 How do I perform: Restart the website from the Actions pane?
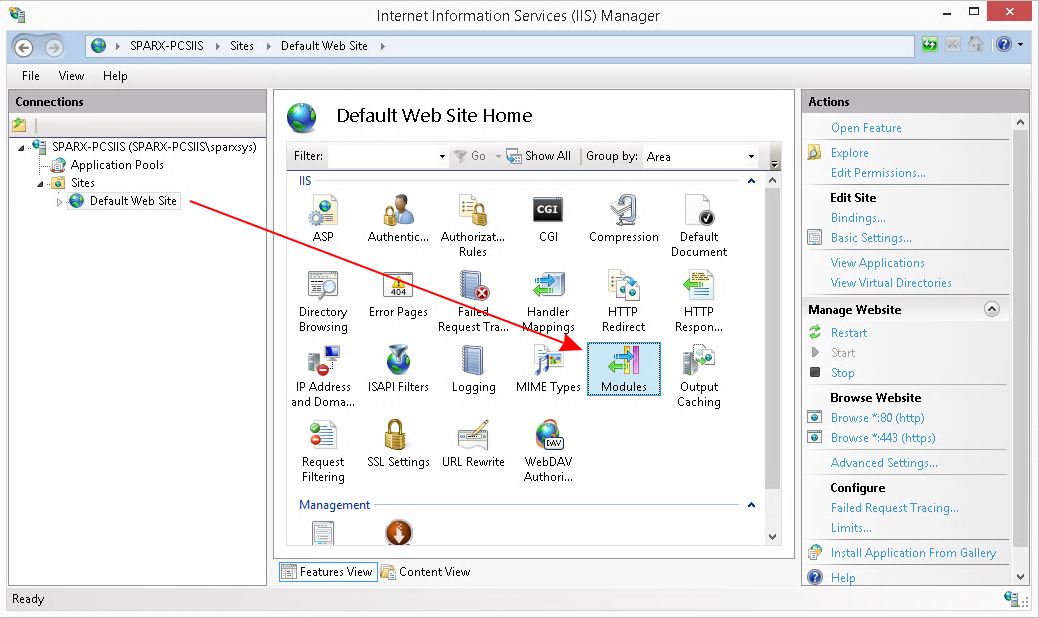pos(849,333)
